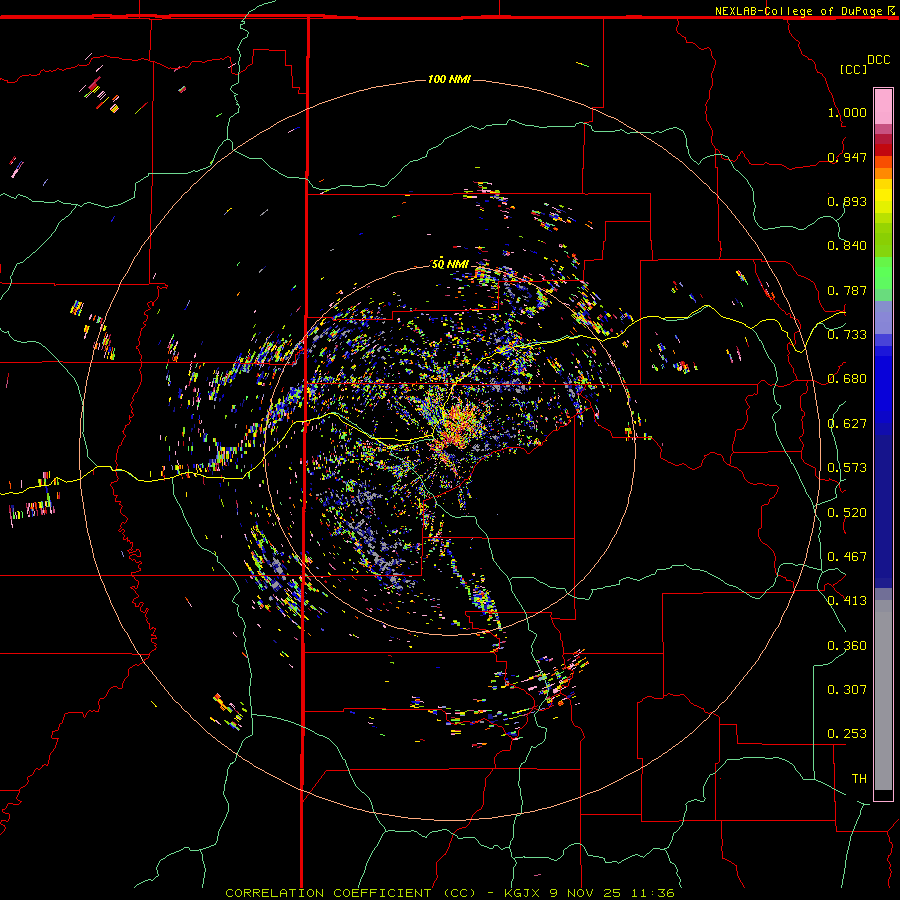Screen dimensions: 900x900
Task: Pick the periwinkle segment of the color bar
Action: (x=883, y=317)
